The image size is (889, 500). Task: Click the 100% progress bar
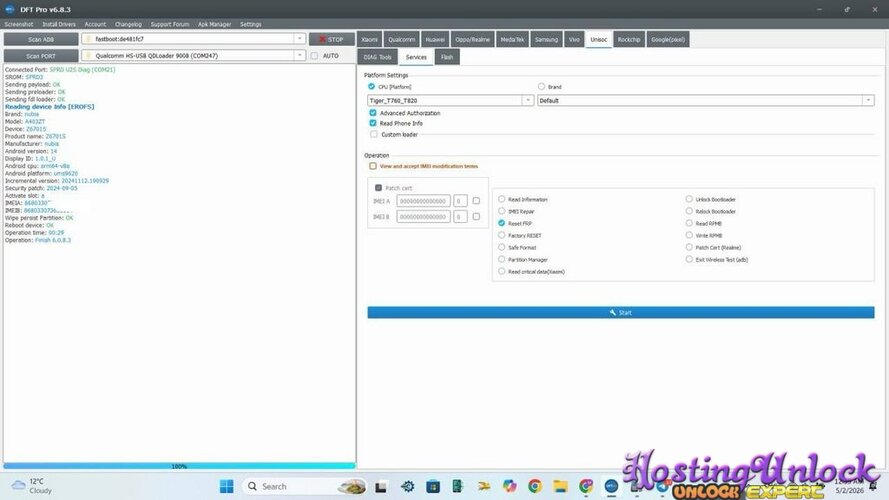point(179,466)
